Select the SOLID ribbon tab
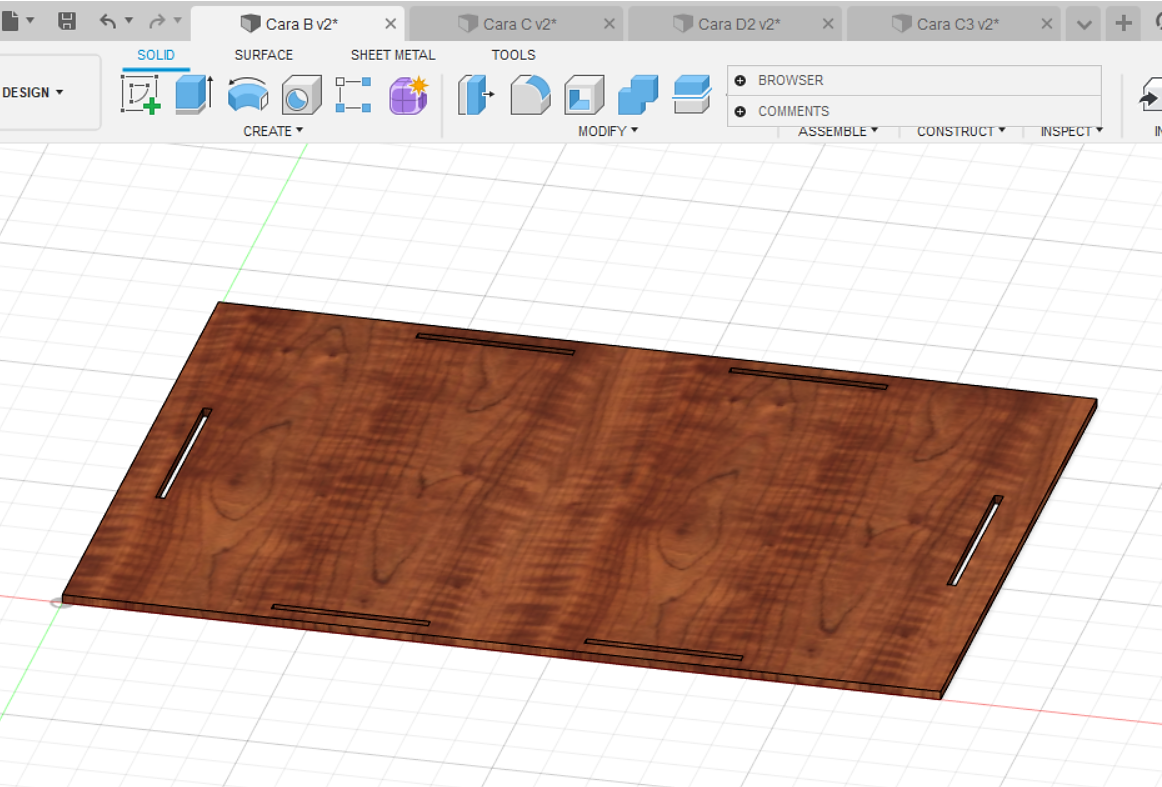Image resolution: width=1162 pixels, height=787 pixels. 156,55
